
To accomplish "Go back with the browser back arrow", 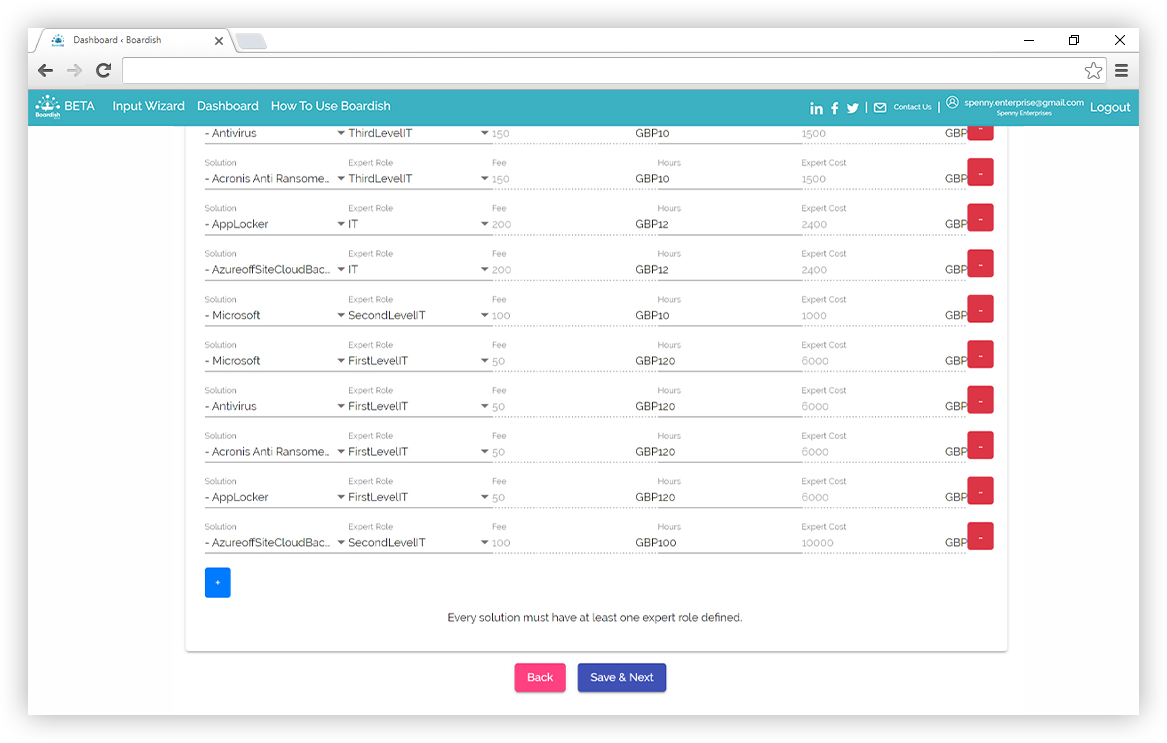I will click(x=45, y=71).
